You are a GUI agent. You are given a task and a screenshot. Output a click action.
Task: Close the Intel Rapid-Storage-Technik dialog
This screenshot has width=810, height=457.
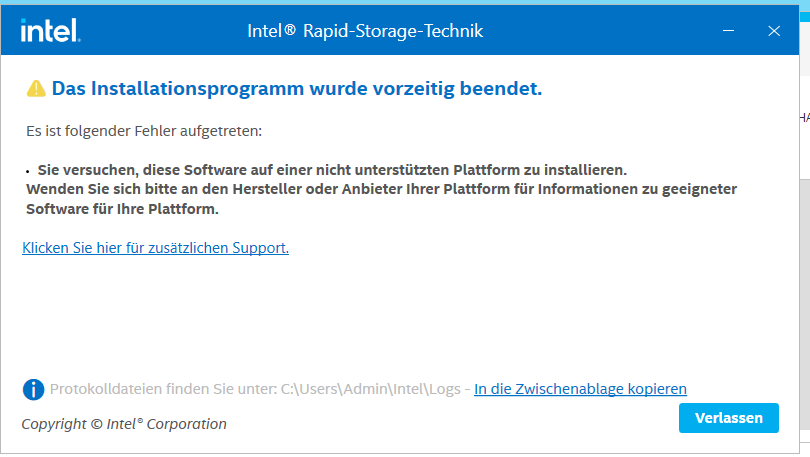tap(773, 31)
